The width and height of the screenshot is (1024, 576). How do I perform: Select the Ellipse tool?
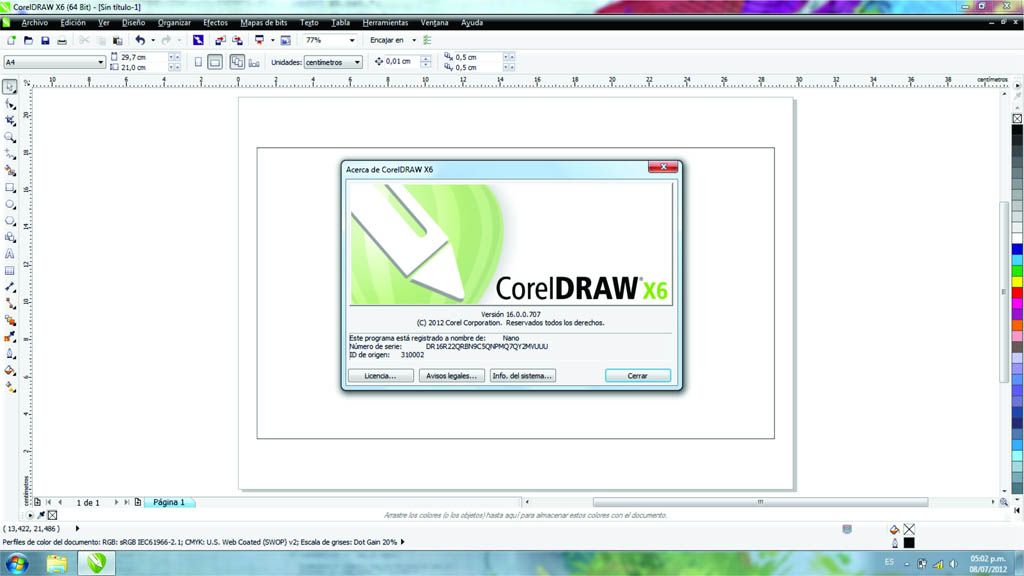point(10,204)
